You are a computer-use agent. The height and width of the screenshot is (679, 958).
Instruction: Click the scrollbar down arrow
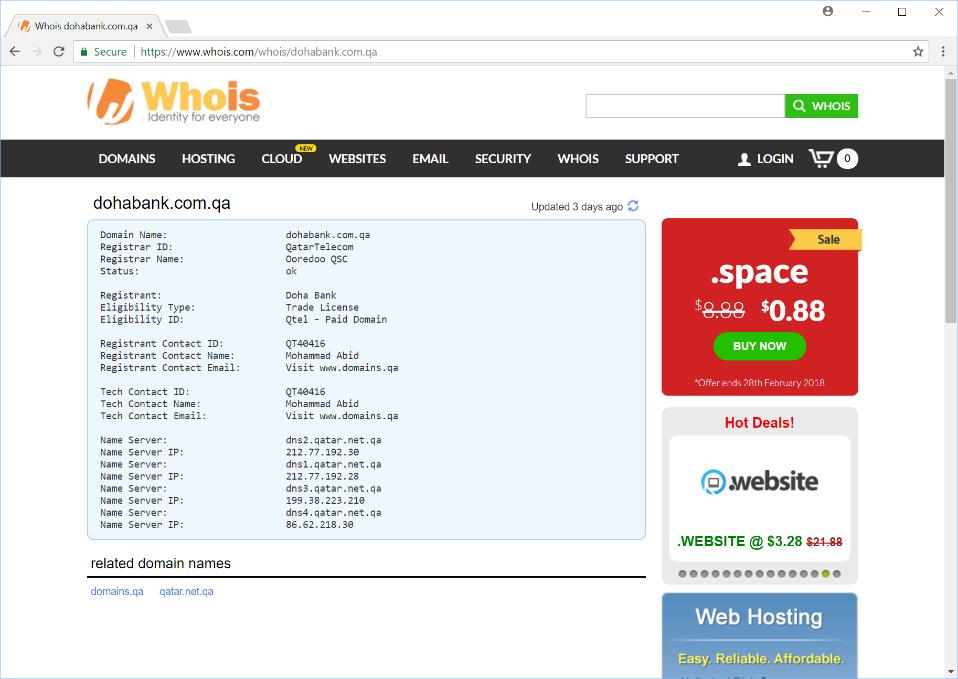[x=951, y=673]
